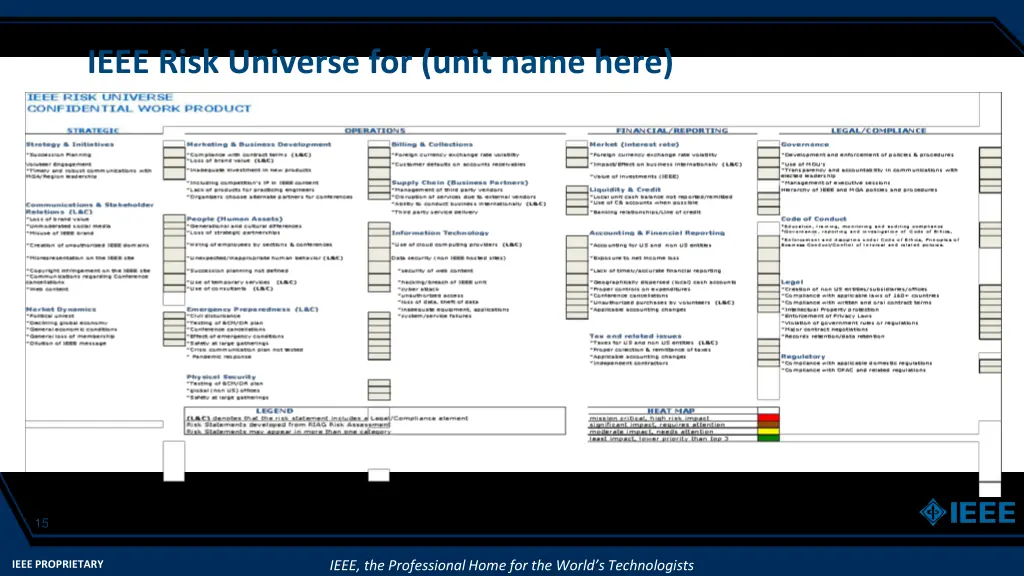Click the 'Billing & Collections' heading
Screen dimensions: 1024x576
[432, 144]
